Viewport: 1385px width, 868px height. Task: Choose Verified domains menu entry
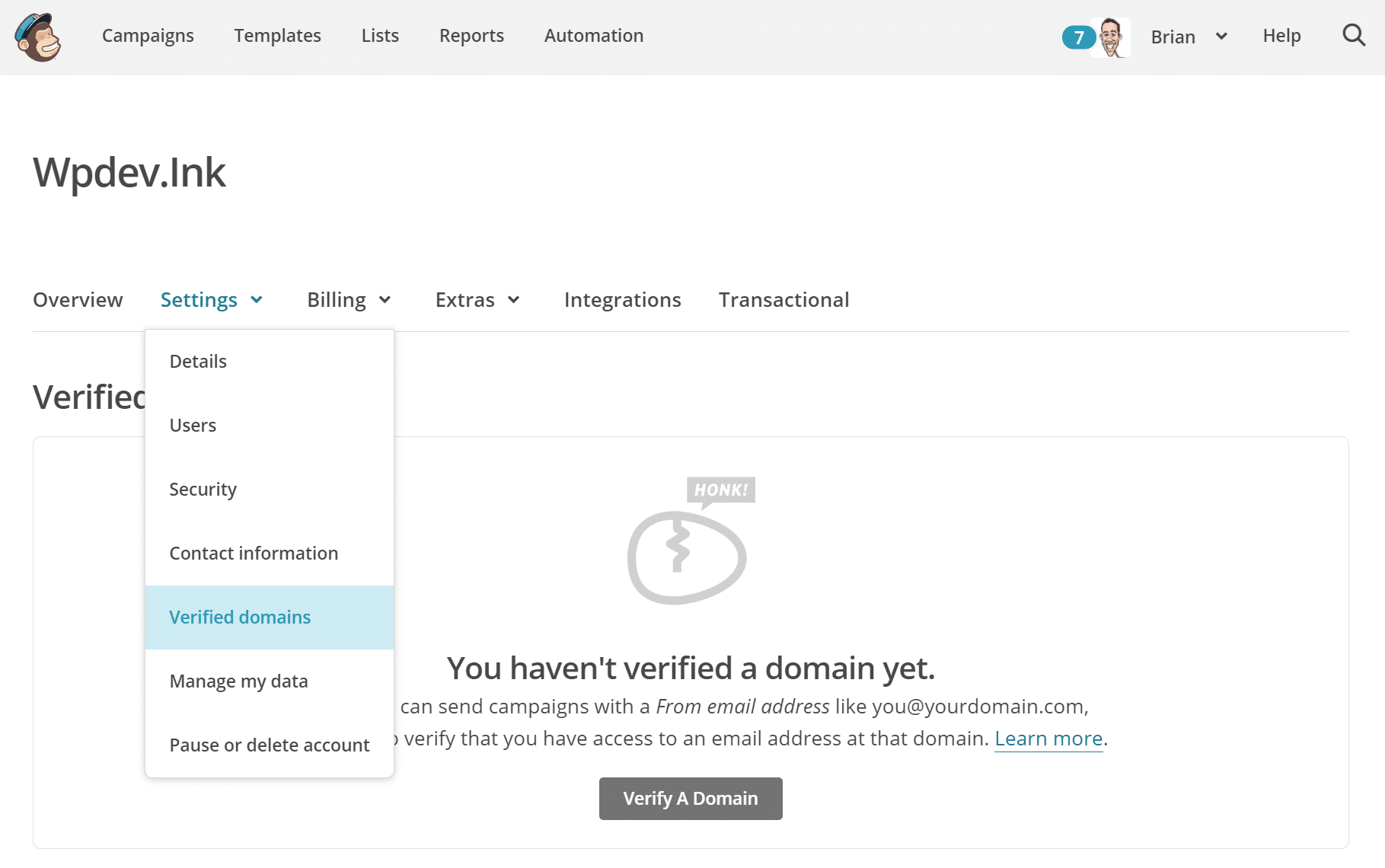240,617
